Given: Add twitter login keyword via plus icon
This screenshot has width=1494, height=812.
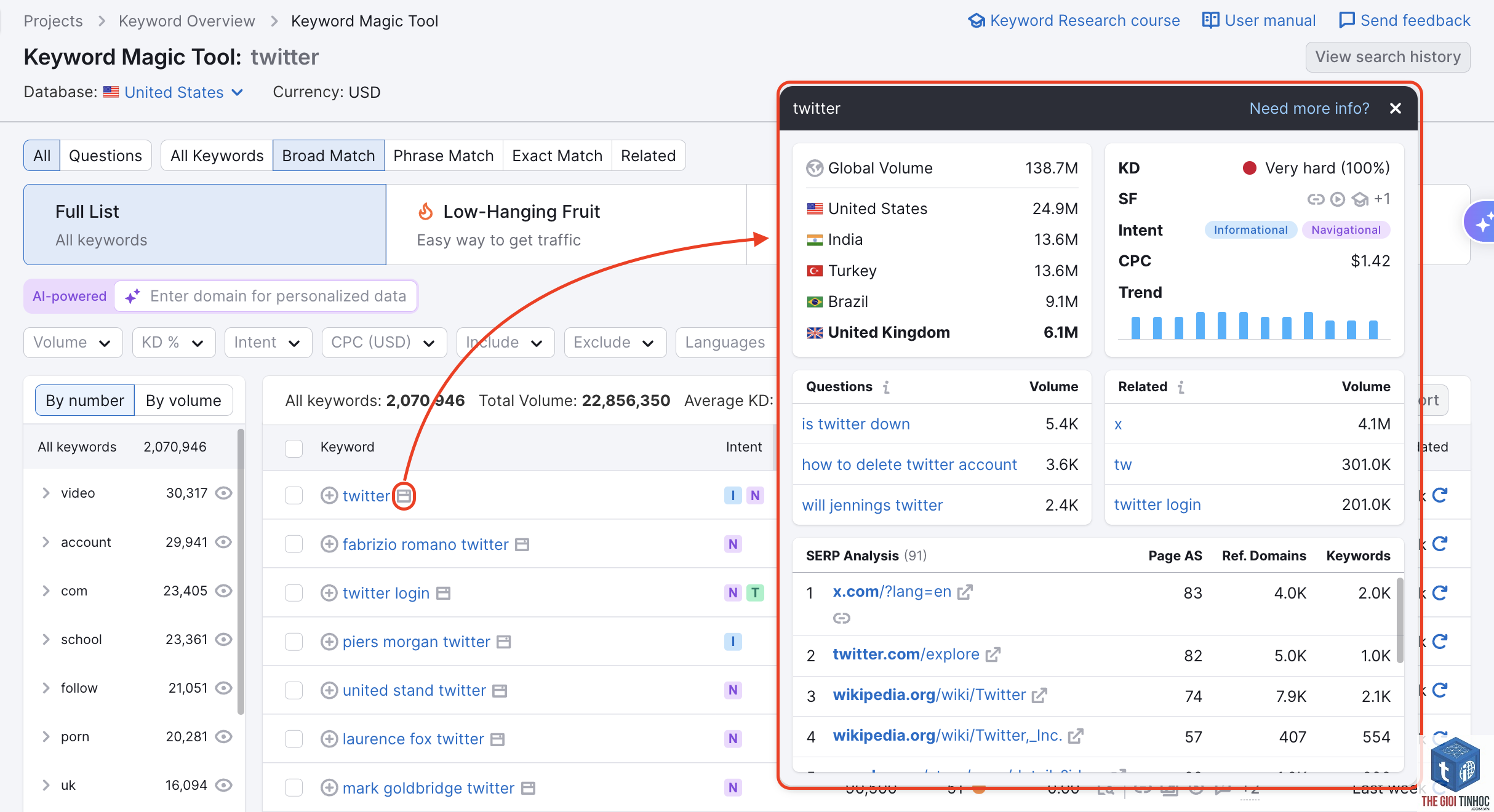Looking at the screenshot, I should [329, 592].
